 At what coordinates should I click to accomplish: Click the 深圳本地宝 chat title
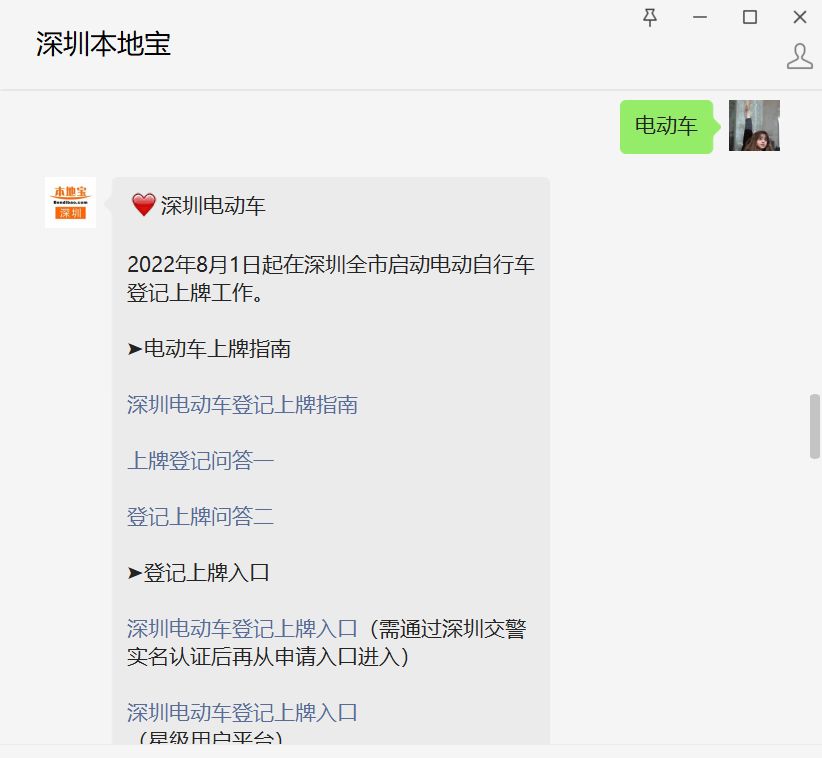103,44
